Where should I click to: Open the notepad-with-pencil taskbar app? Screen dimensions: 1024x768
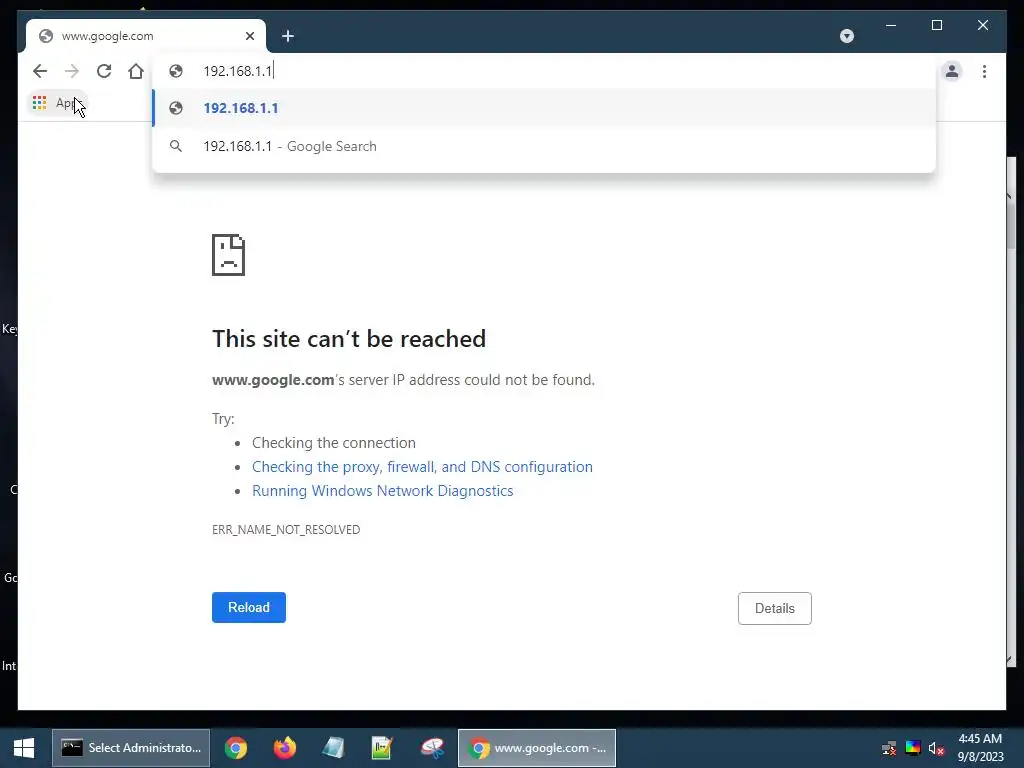382,748
